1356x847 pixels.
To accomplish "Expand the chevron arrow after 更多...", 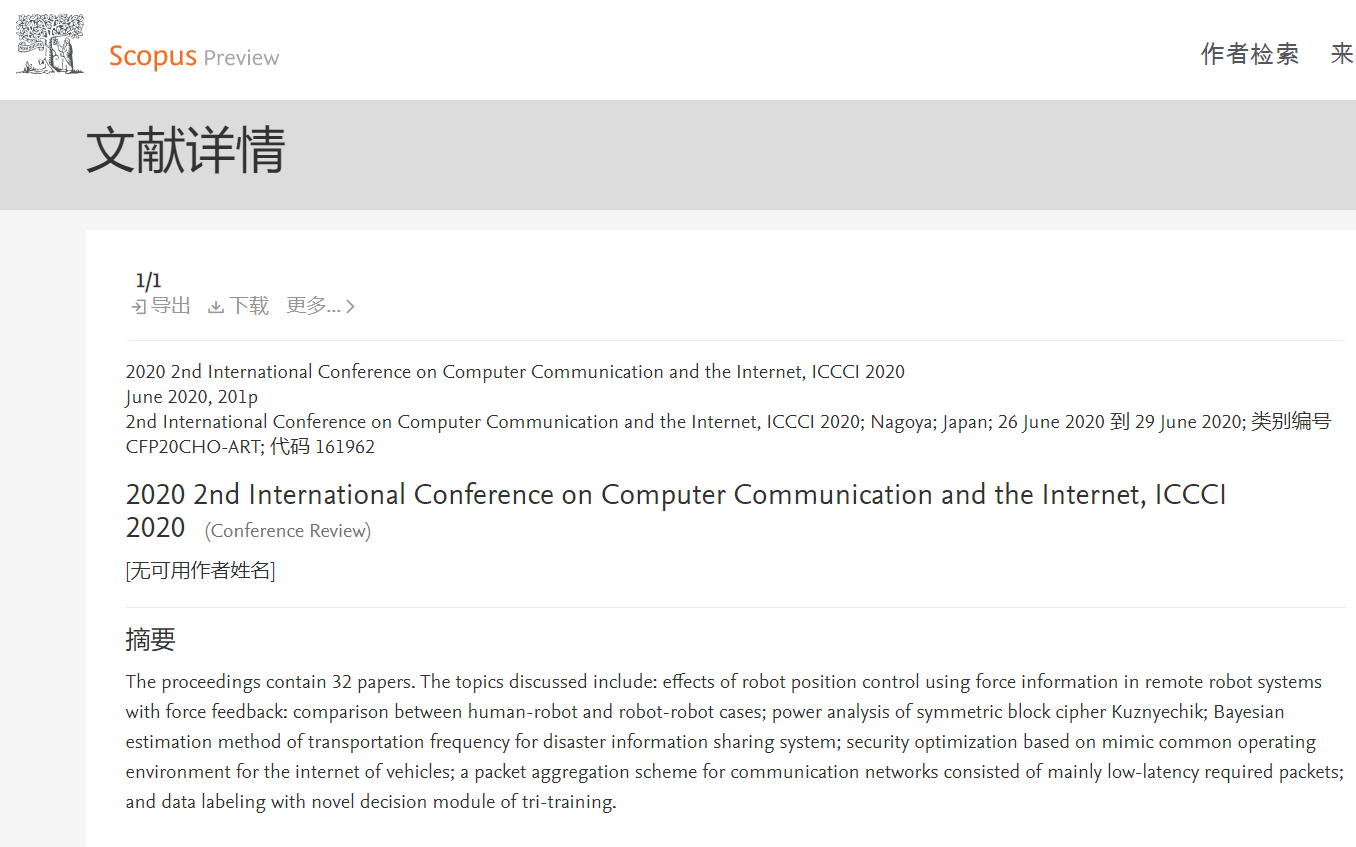I will tap(350, 307).
